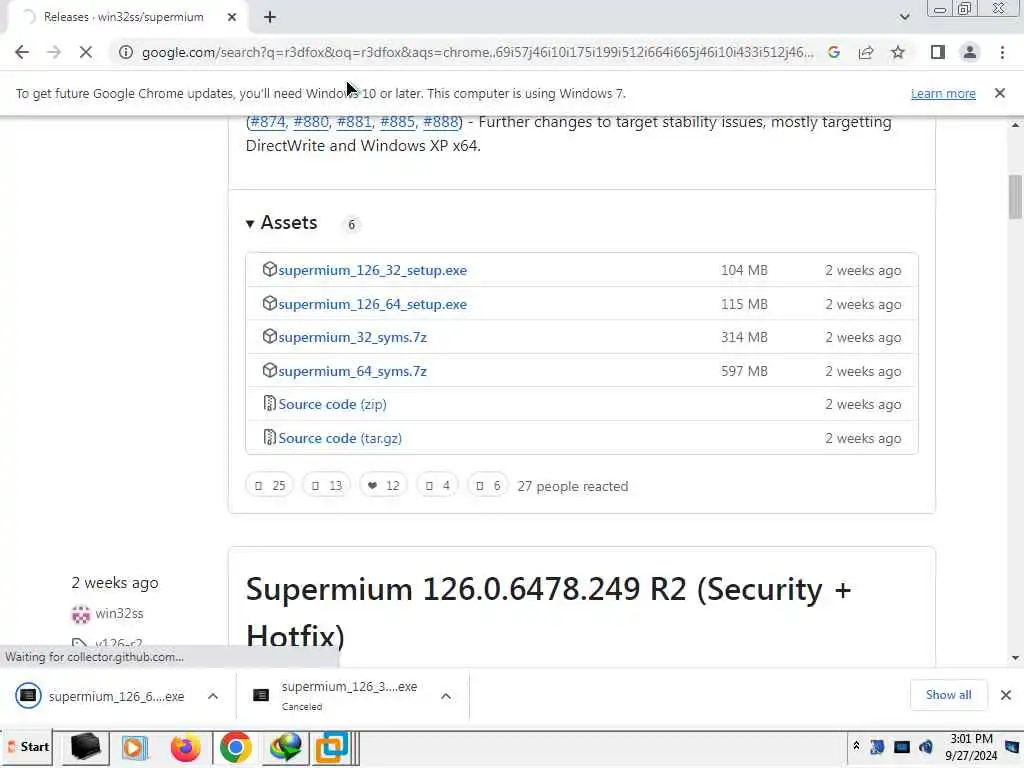Click the volume icon in system tray
The width and height of the screenshot is (1024, 768).
(926, 747)
